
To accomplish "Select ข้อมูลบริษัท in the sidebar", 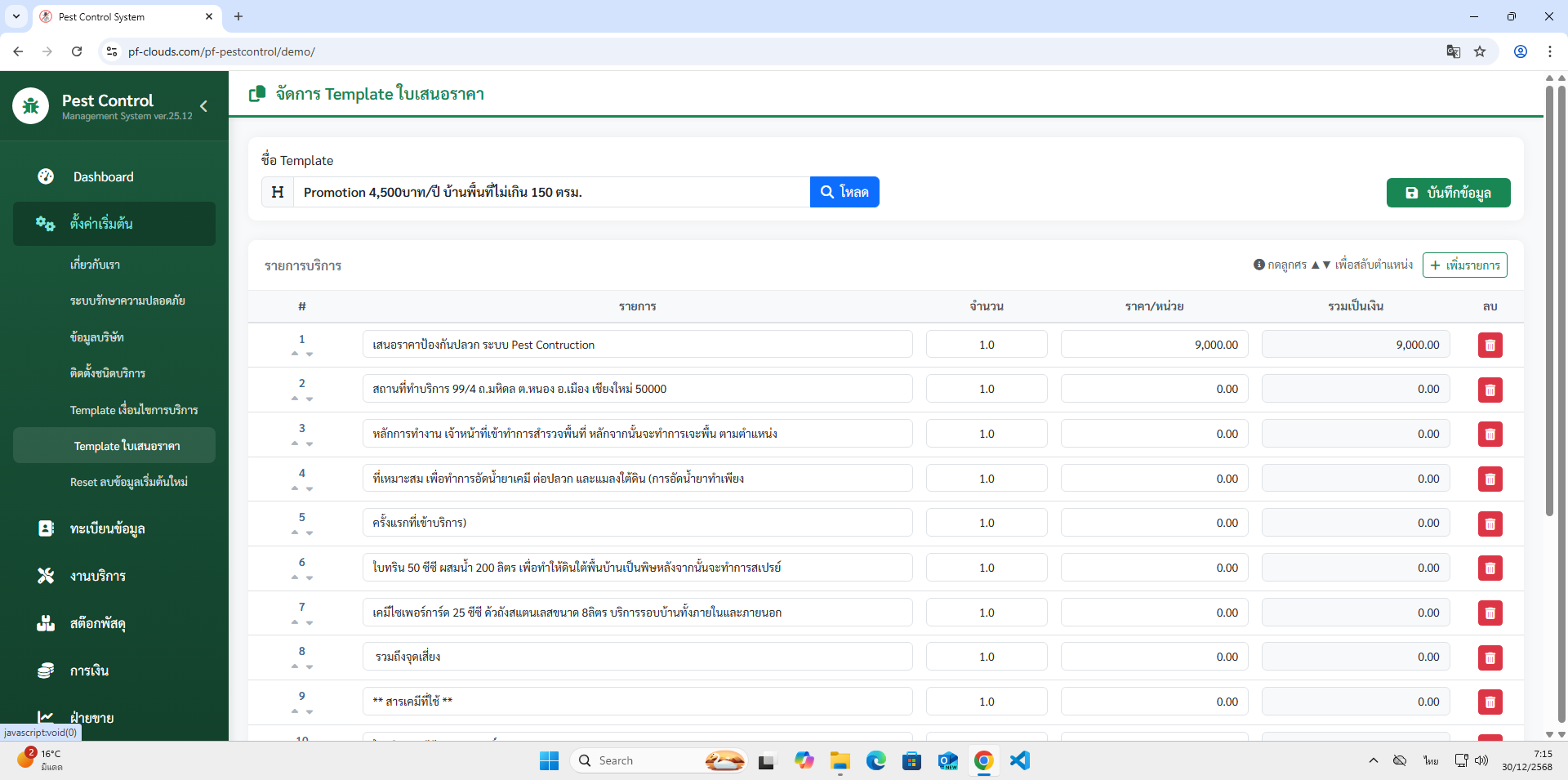I will [97, 337].
